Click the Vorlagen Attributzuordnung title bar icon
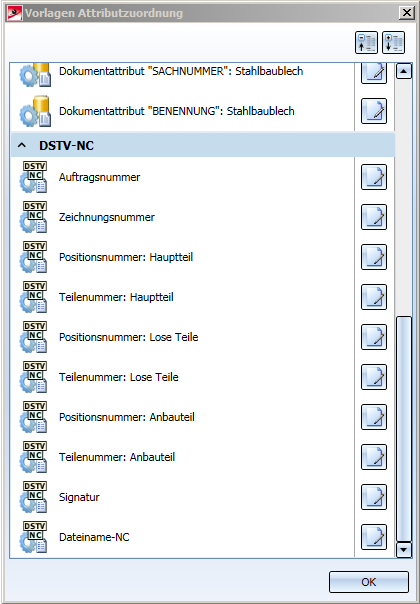Image resolution: width=420 pixels, height=604 pixels. (x=15, y=13)
